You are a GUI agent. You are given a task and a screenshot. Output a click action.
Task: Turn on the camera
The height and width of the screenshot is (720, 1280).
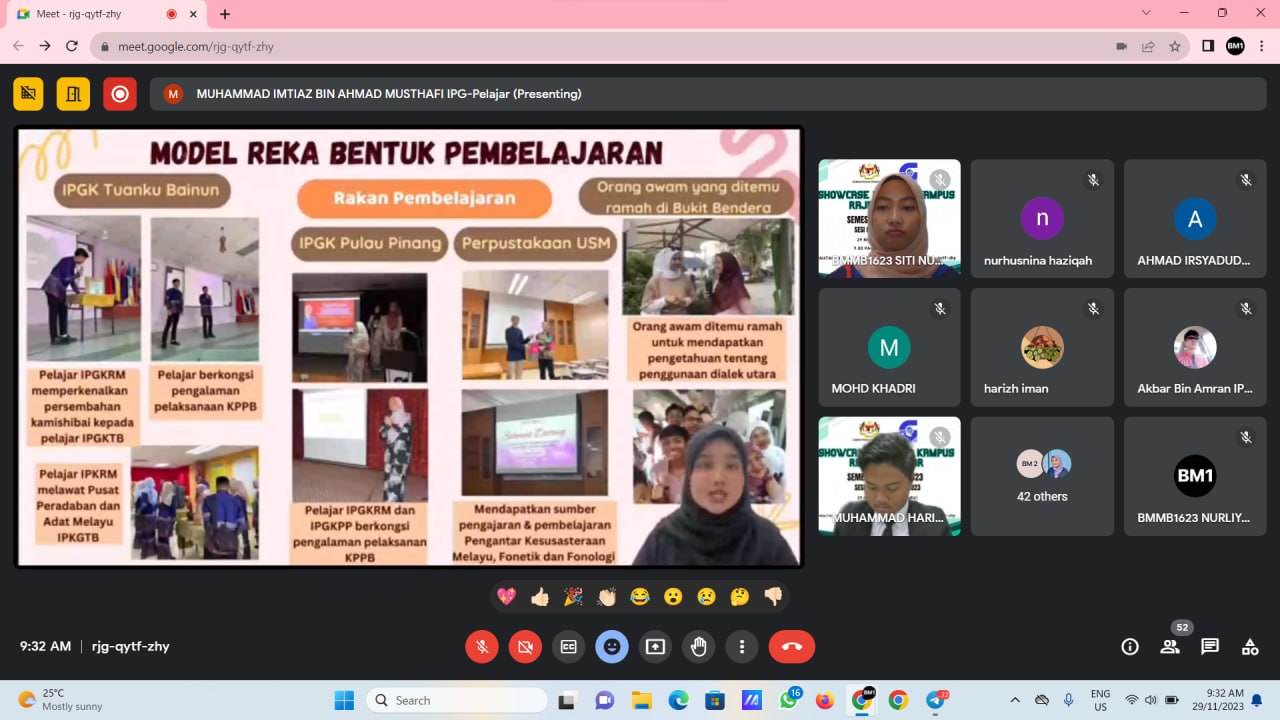[x=525, y=647]
